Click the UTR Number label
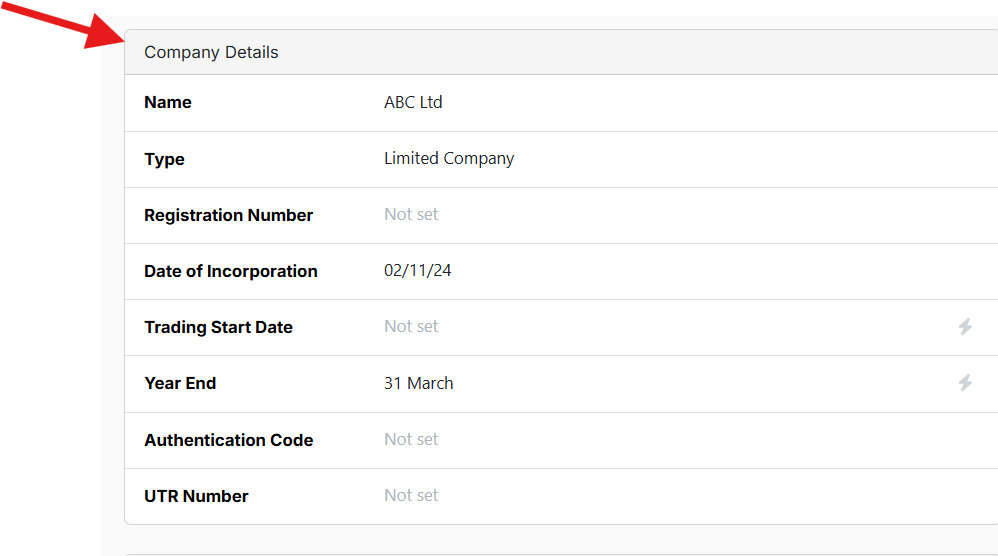 coord(196,496)
